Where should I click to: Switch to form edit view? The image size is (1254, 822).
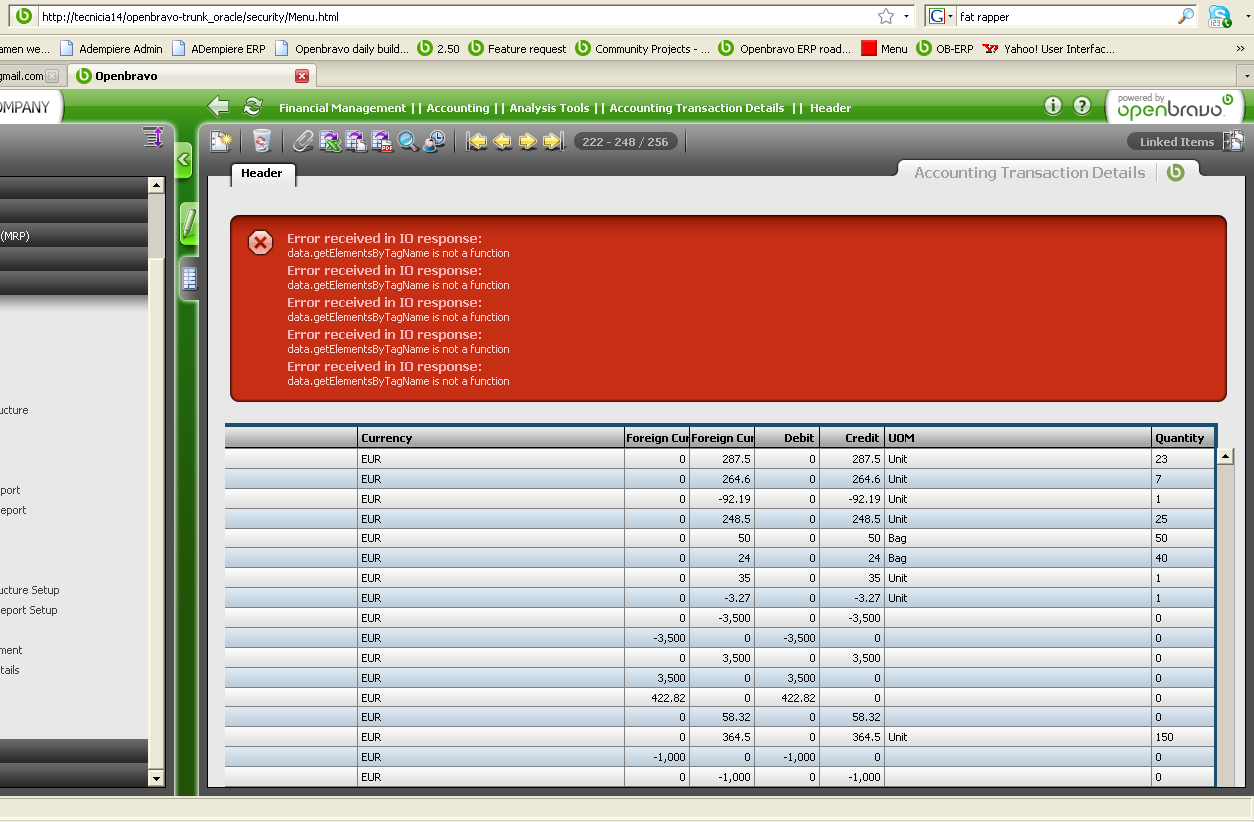coord(189,223)
